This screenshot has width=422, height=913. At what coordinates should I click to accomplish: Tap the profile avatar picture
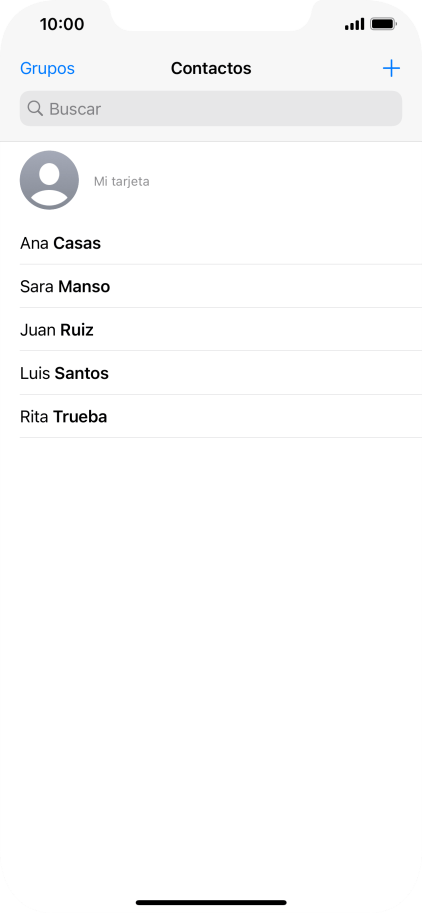pos(49,180)
